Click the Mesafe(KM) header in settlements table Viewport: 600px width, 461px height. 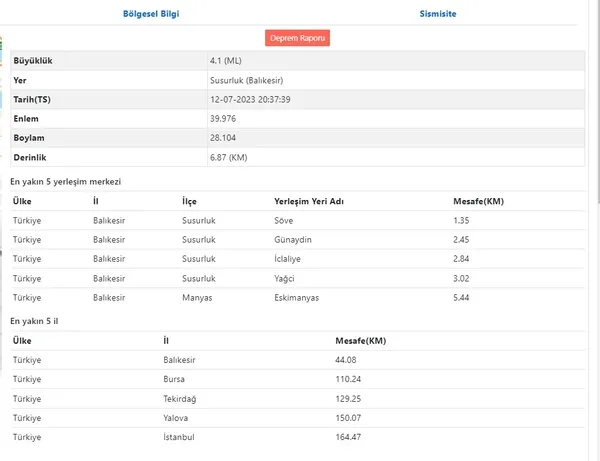click(x=478, y=201)
